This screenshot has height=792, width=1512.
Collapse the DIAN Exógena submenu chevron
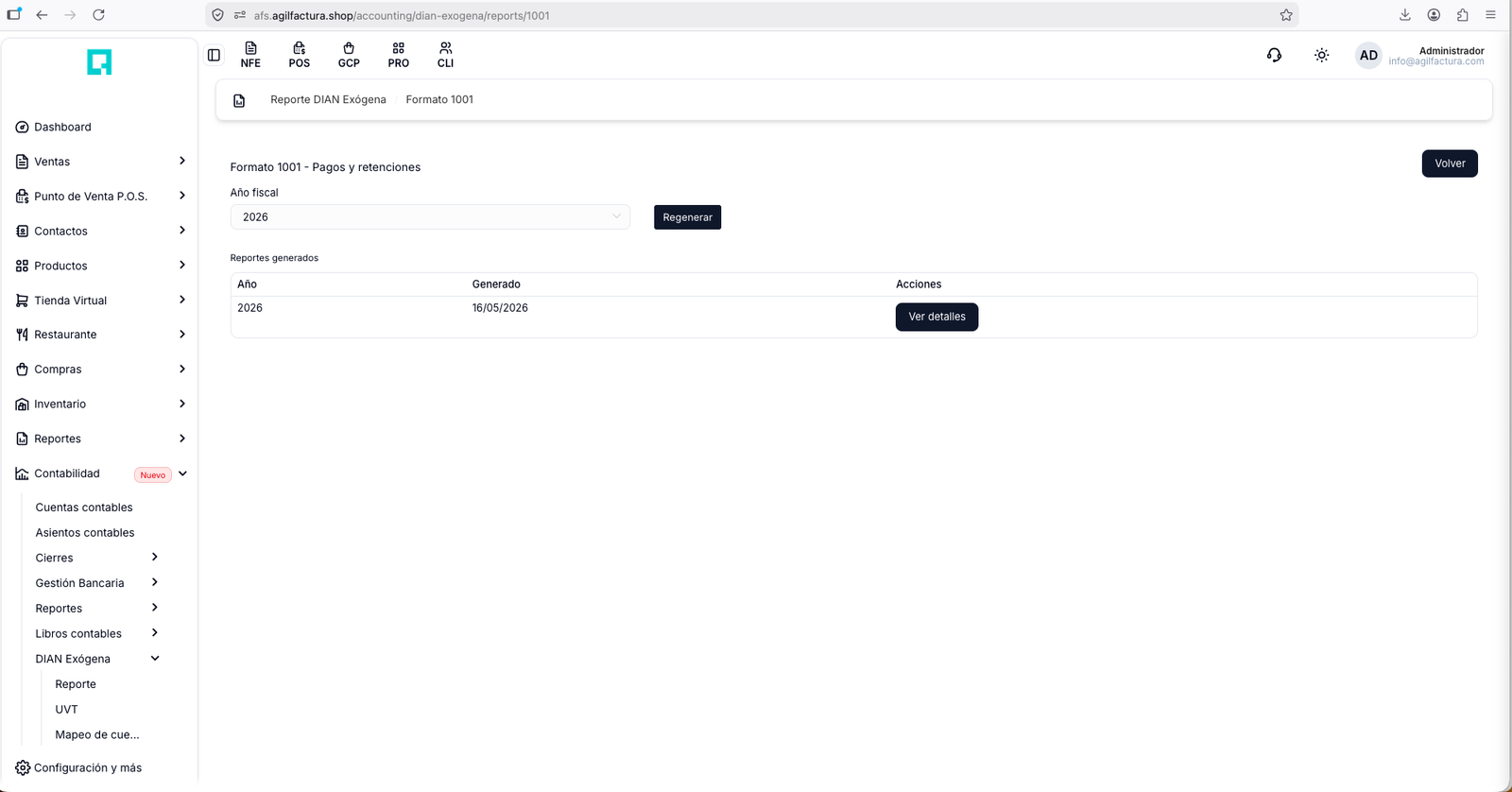(155, 658)
